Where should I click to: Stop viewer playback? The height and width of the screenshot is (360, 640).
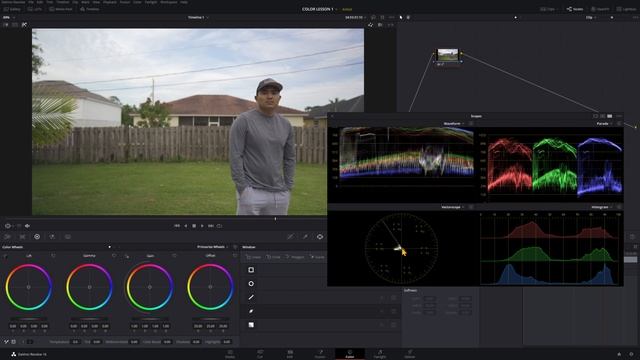coord(194,226)
